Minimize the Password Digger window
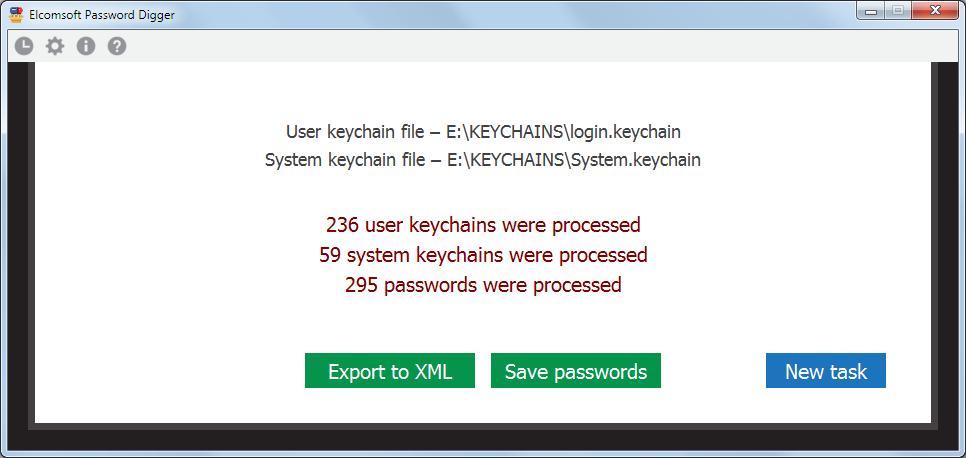 [871, 11]
